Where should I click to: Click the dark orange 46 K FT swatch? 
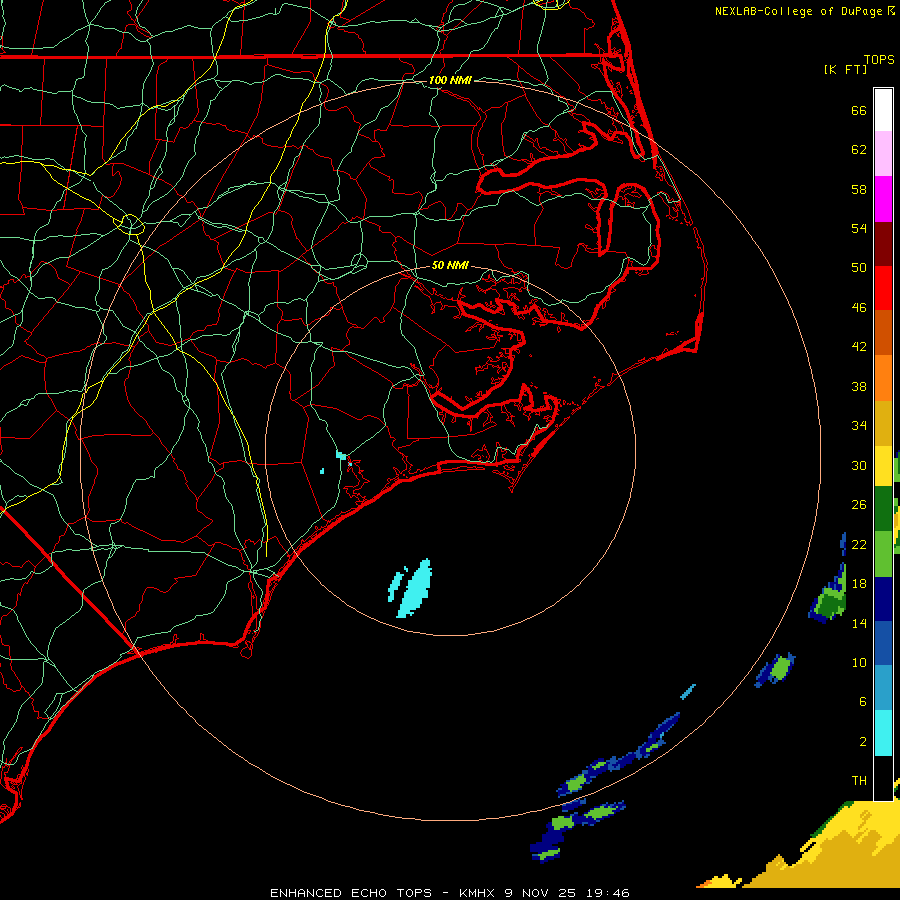[x=883, y=333]
